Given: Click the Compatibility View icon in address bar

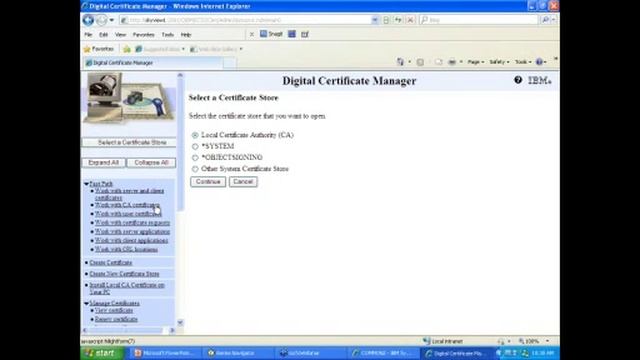Looking at the screenshot, I should click(386, 20).
